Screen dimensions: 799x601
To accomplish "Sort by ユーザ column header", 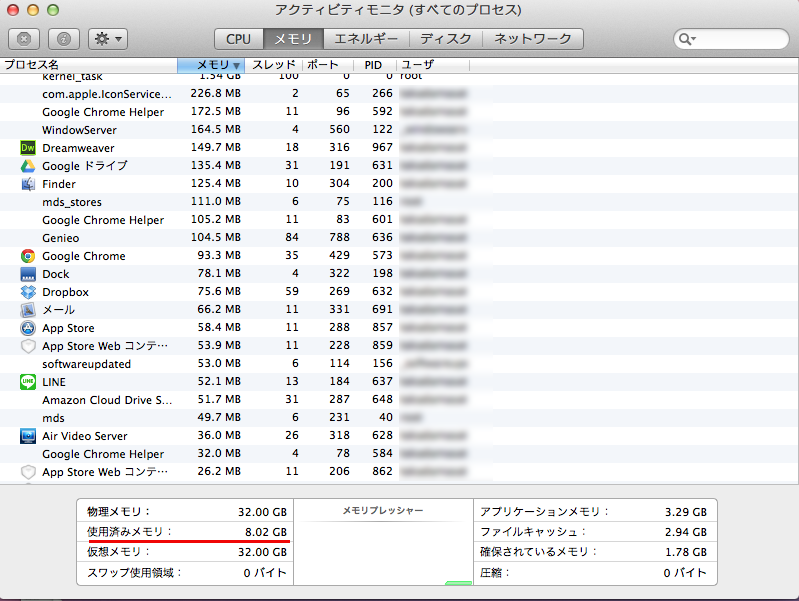I will coord(433,65).
